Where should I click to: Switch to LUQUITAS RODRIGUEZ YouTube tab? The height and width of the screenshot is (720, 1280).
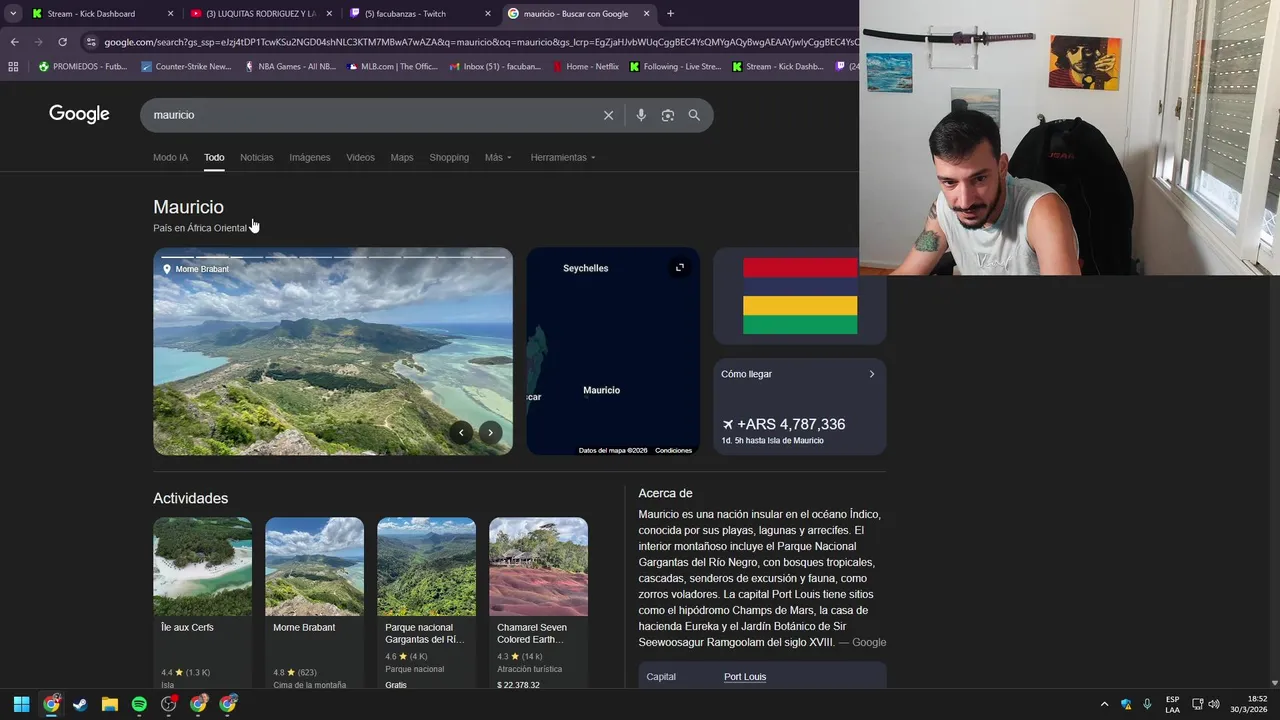click(262, 13)
